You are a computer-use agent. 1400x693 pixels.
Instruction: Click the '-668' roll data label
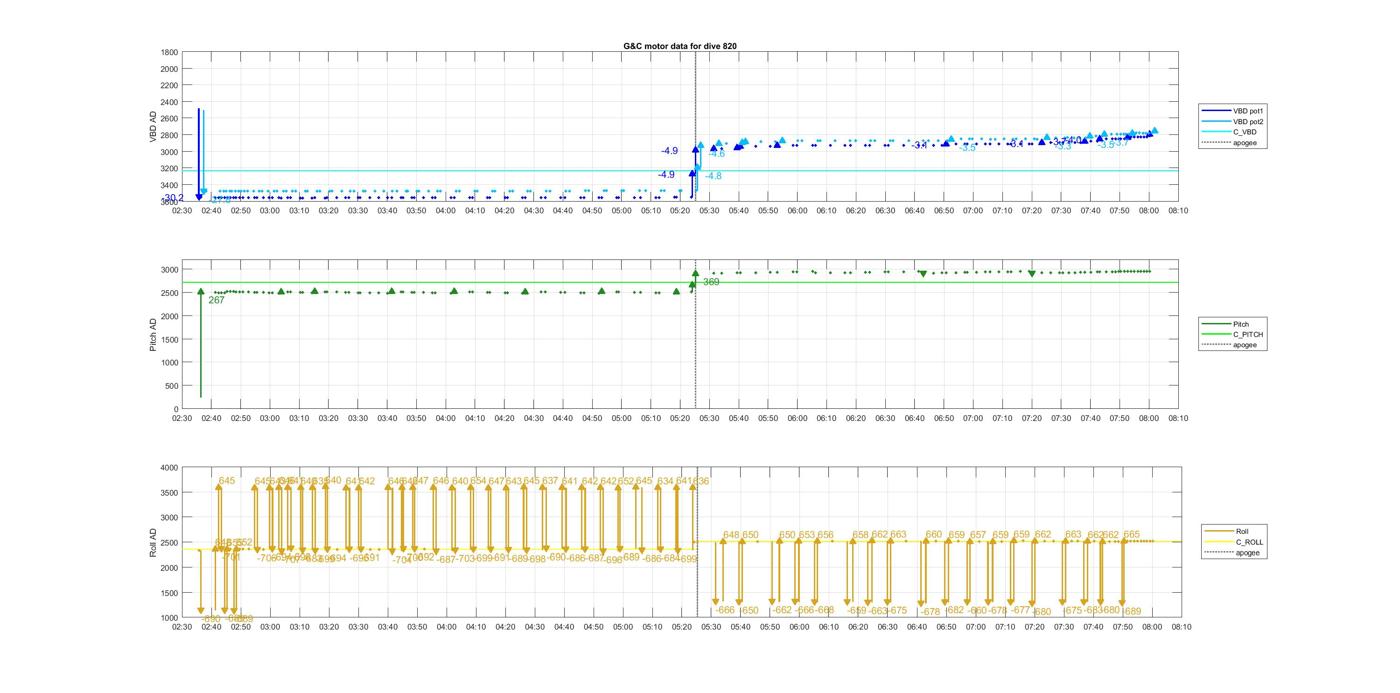coord(825,610)
